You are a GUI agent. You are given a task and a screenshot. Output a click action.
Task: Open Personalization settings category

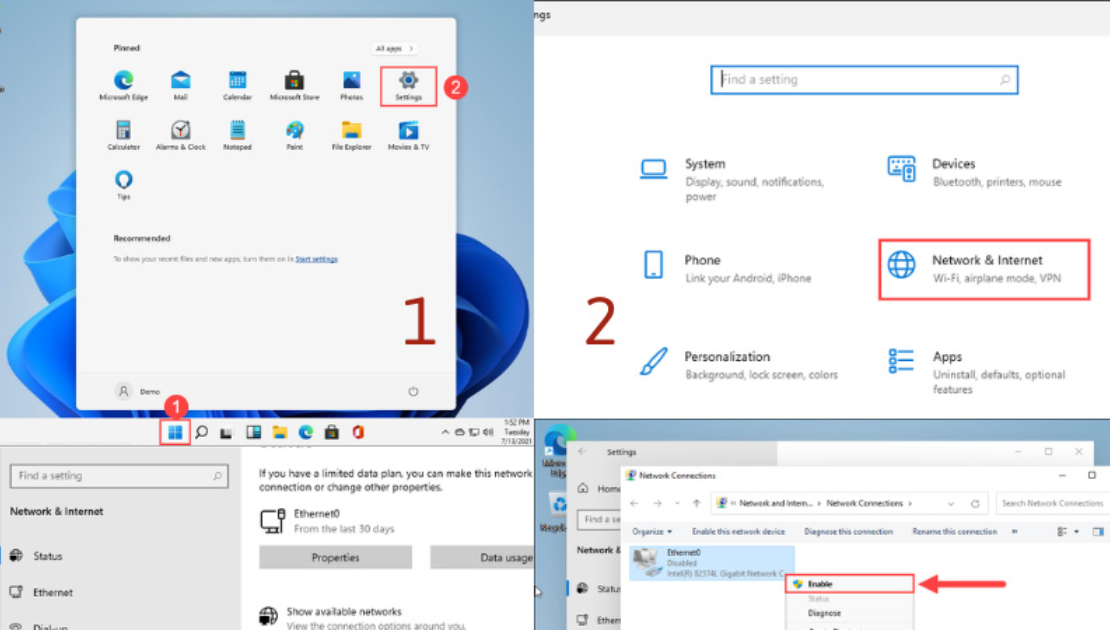[739, 365]
